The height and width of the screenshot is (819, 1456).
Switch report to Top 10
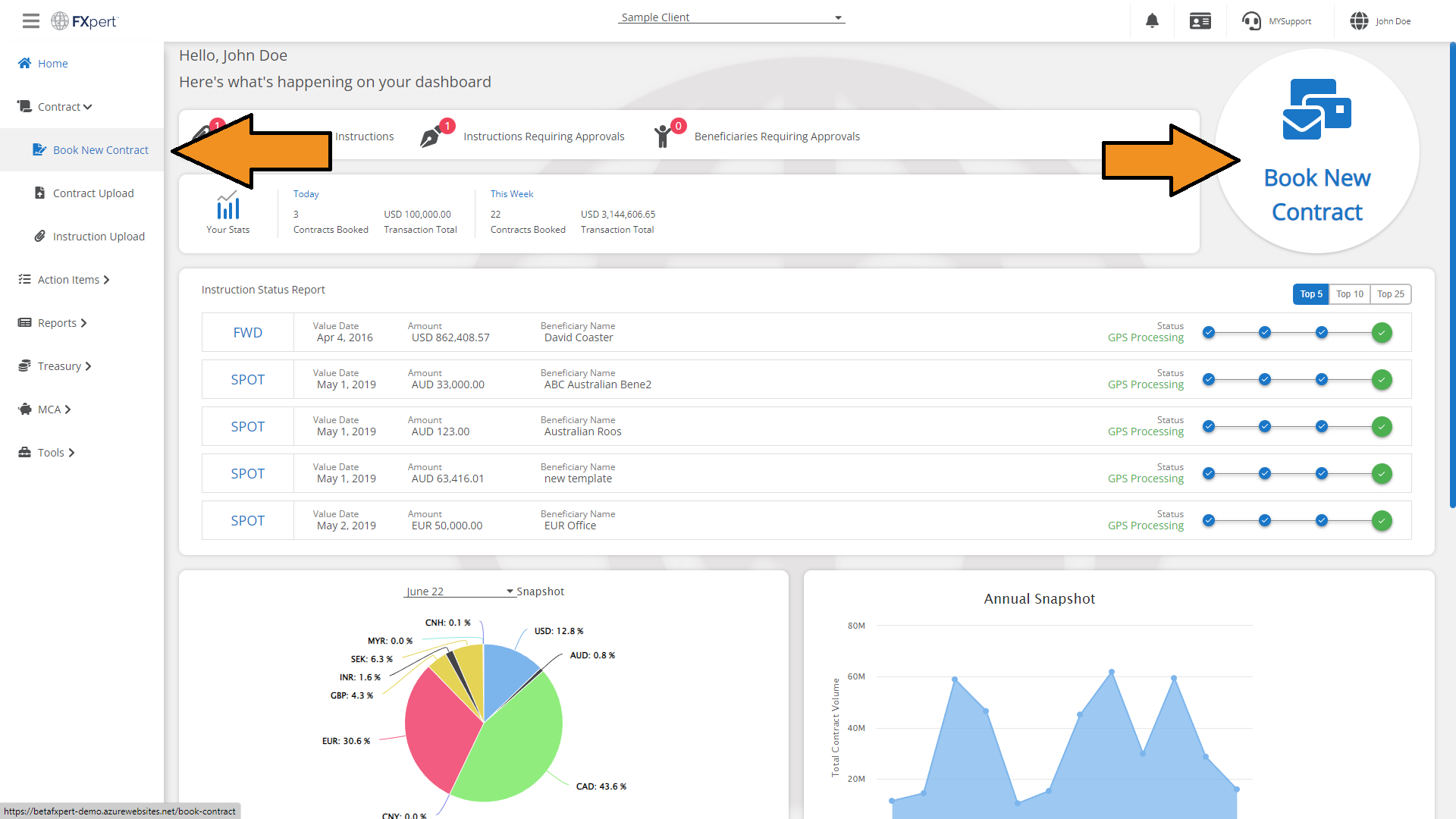[x=1349, y=294]
